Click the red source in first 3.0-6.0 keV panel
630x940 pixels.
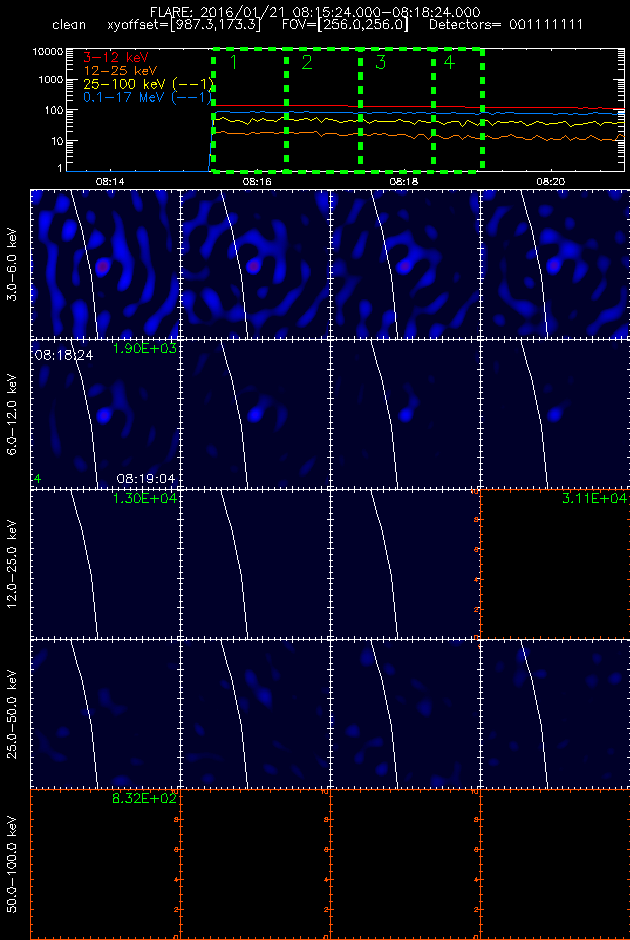[x=103, y=265]
